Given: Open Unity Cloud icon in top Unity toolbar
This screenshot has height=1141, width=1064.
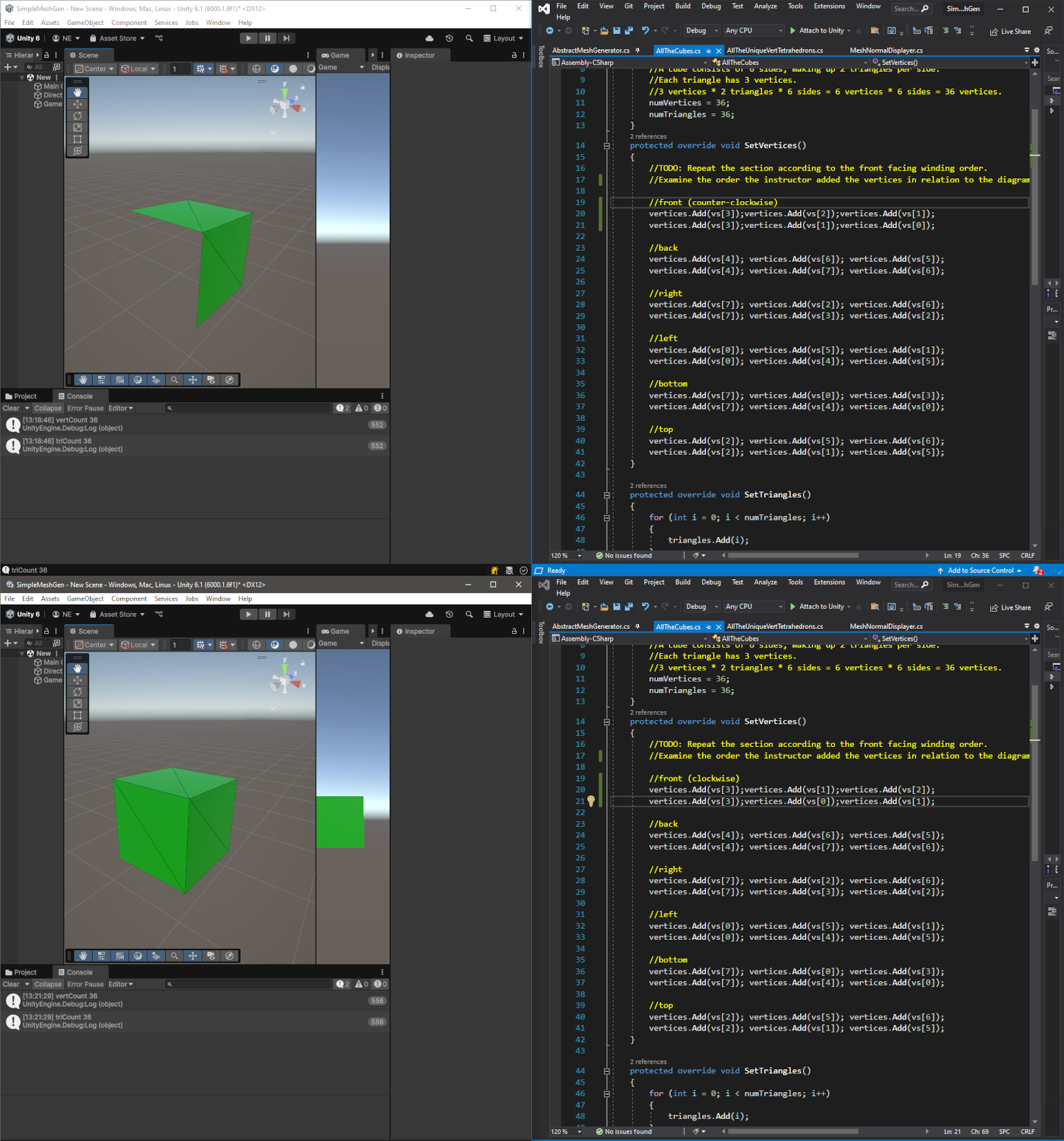Looking at the screenshot, I should pyautogui.click(x=430, y=38).
